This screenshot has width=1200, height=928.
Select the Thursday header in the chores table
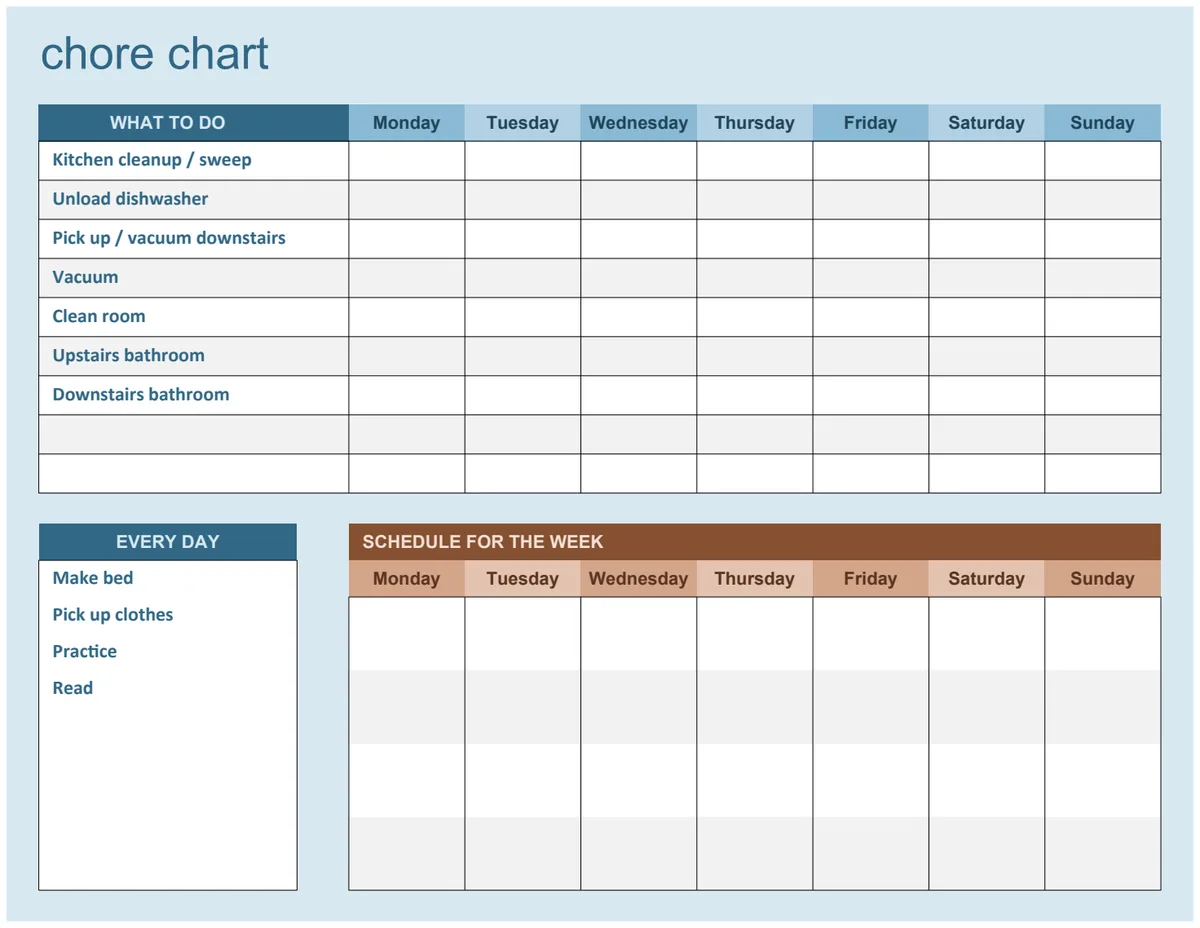coord(755,123)
